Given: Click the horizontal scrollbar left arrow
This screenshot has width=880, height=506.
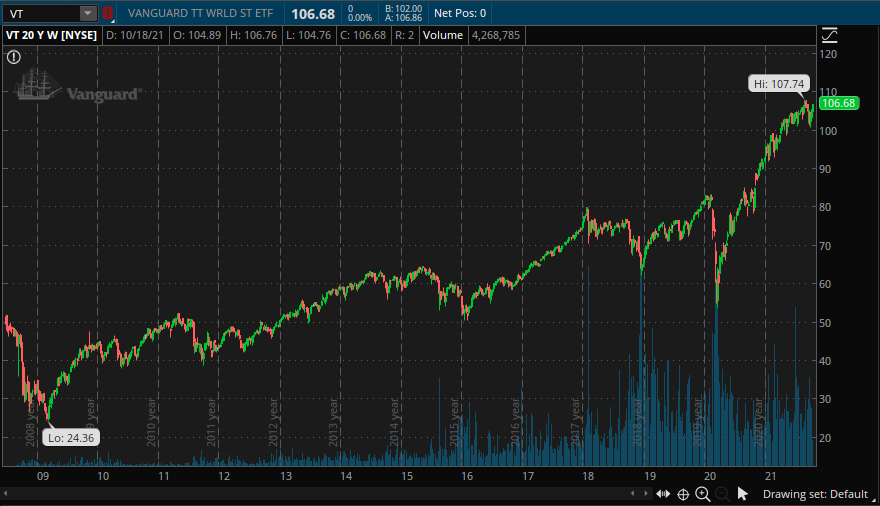Looking at the screenshot, I should [x=6, y=494].
